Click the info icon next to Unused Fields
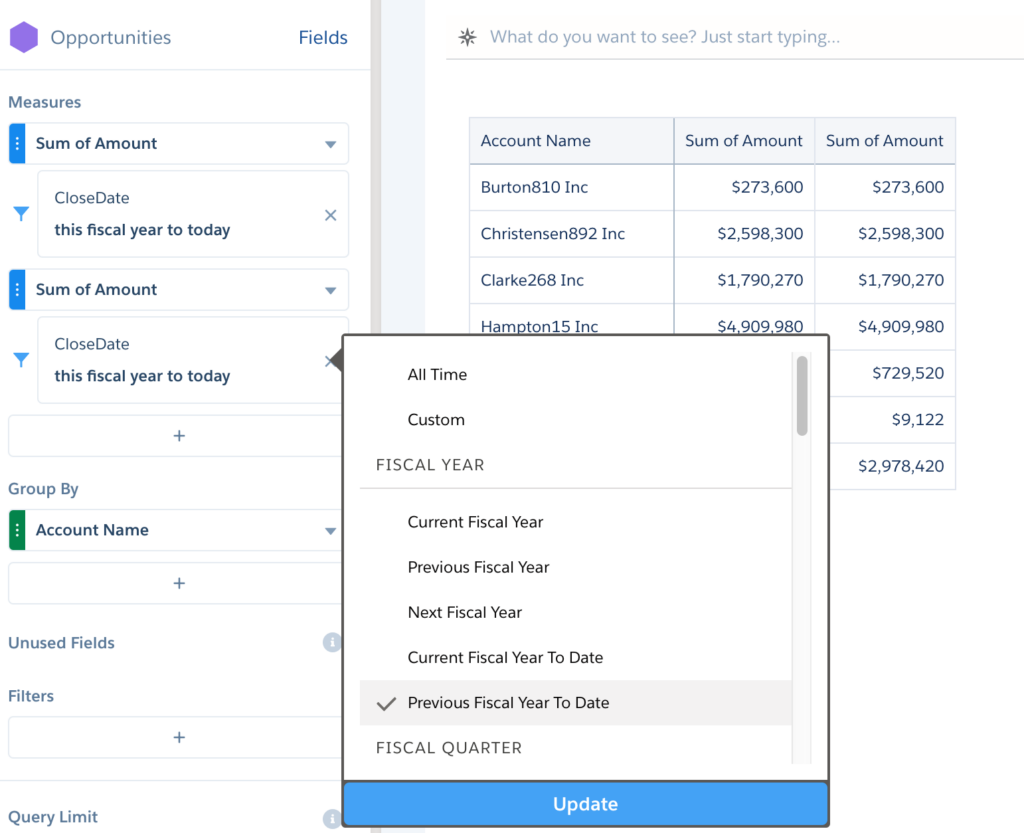The height and width of the screenshot is (833, 1024). click(x=332, y=643)
